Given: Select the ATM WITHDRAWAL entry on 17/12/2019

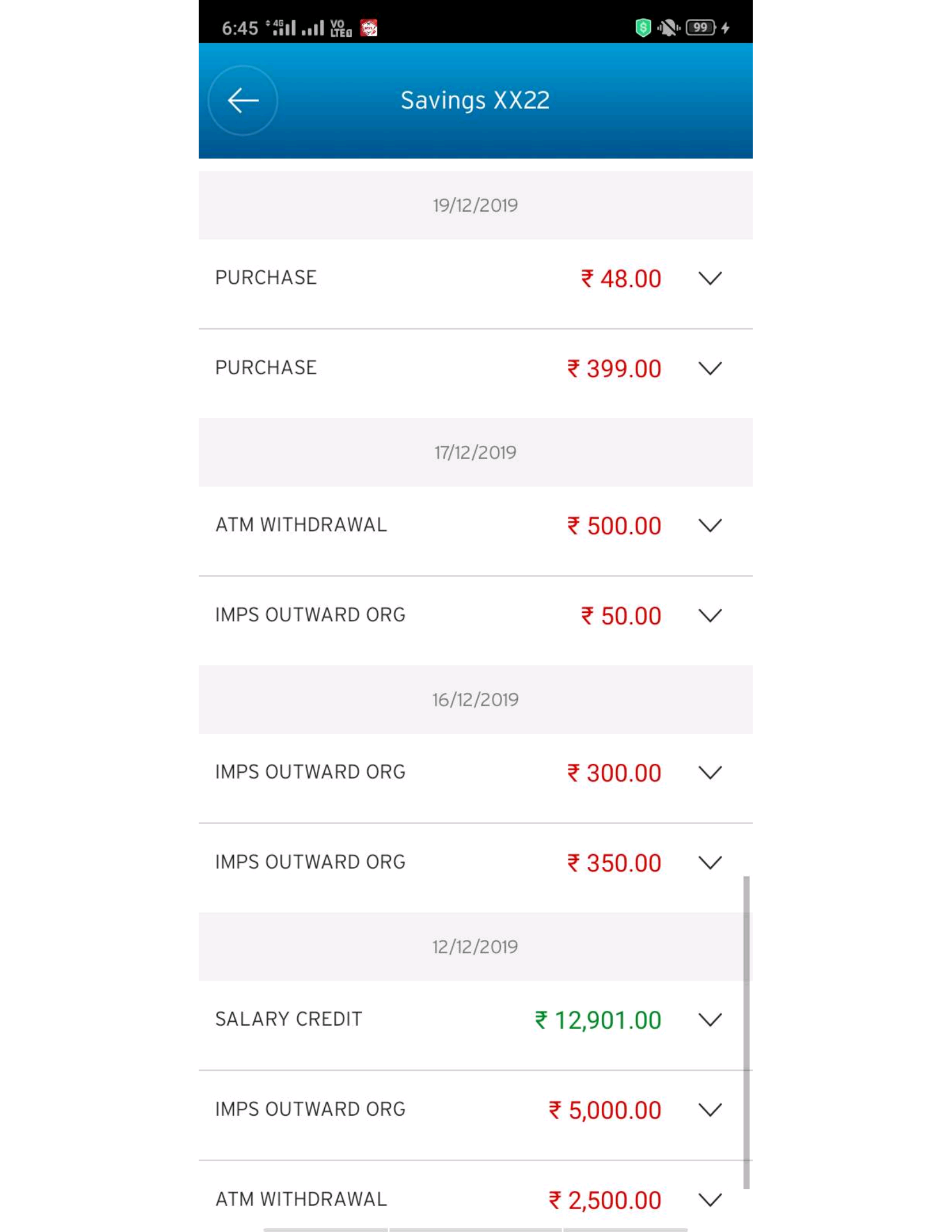Looking at the screenshot, I should click(475, 525).
